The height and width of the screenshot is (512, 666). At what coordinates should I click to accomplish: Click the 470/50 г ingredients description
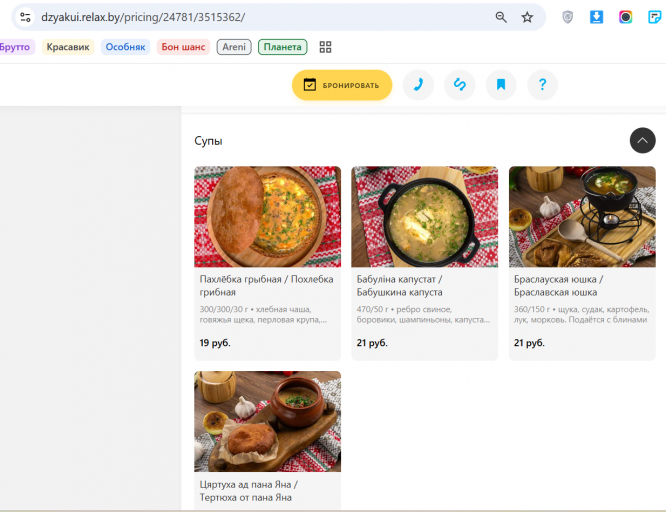point(423,314)
